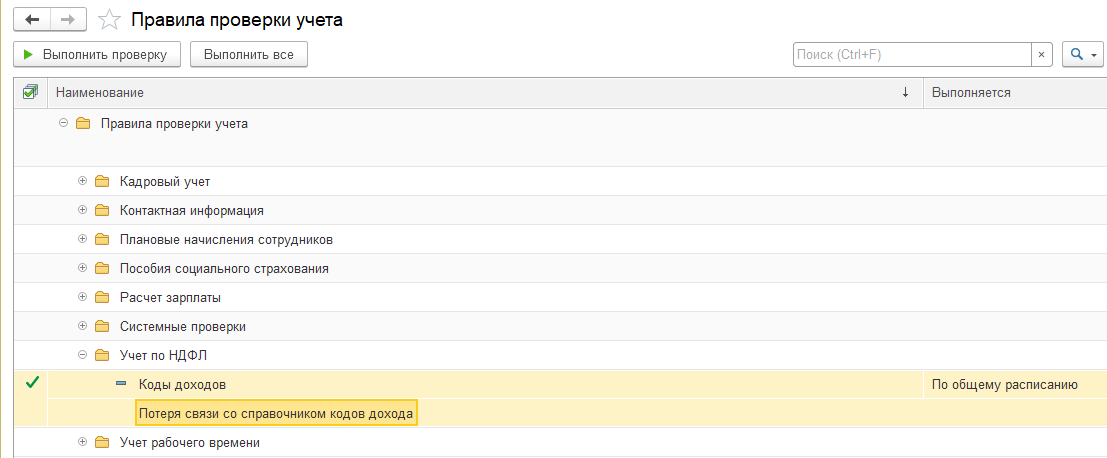This screenshot has width=1107, height=458.
Task: Click the back navigation arrow
Action: (32, 20)
